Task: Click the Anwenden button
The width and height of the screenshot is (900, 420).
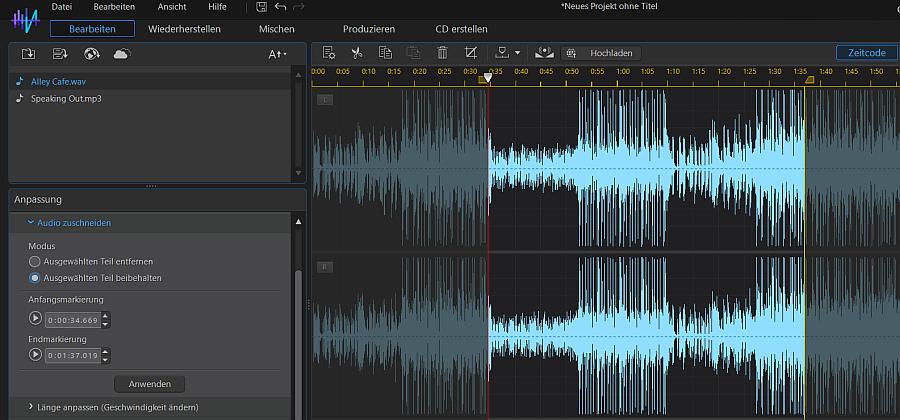Action: pyautogui.click(x=149, y=383)
